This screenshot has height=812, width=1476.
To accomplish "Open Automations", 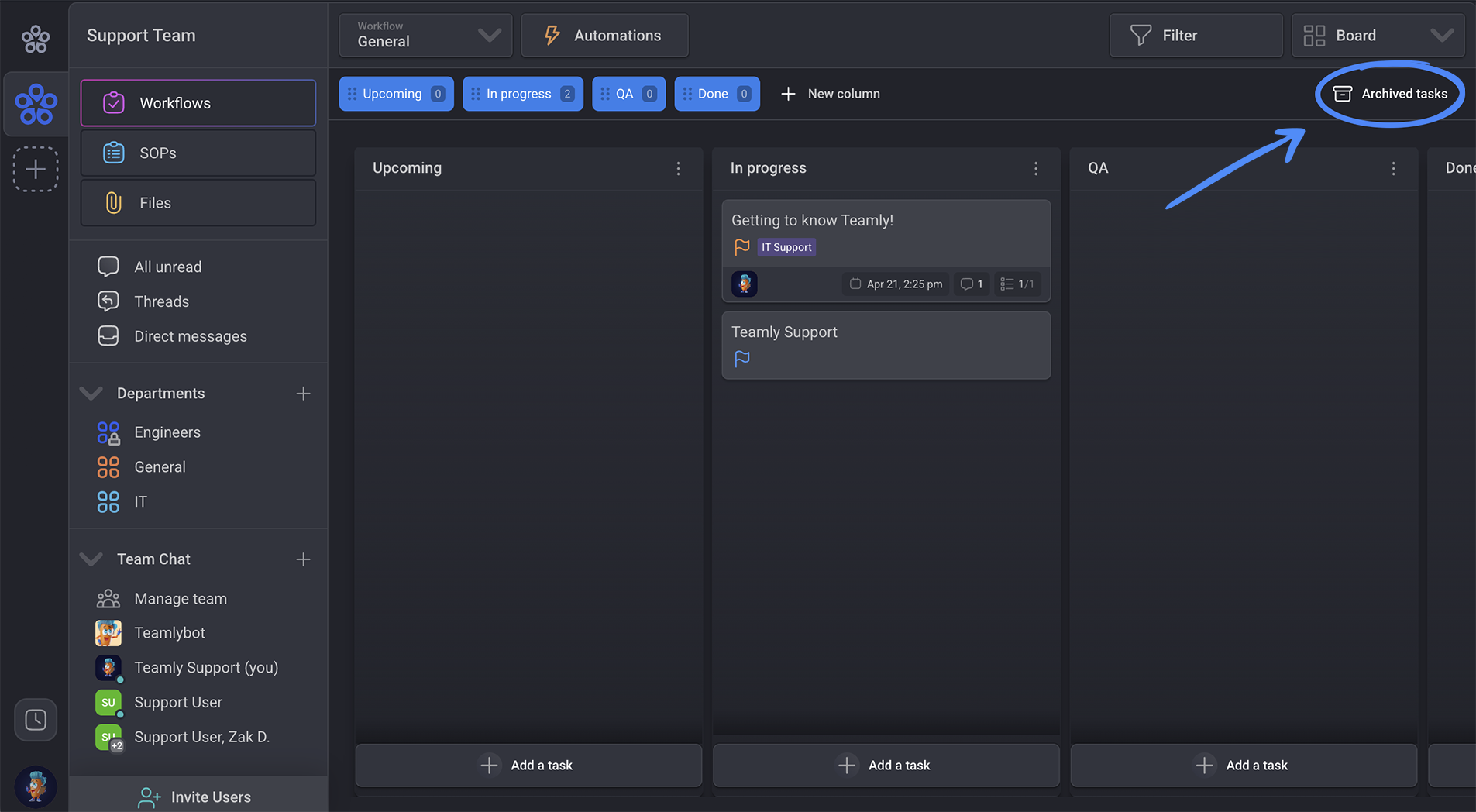I will tap(604, 35).
